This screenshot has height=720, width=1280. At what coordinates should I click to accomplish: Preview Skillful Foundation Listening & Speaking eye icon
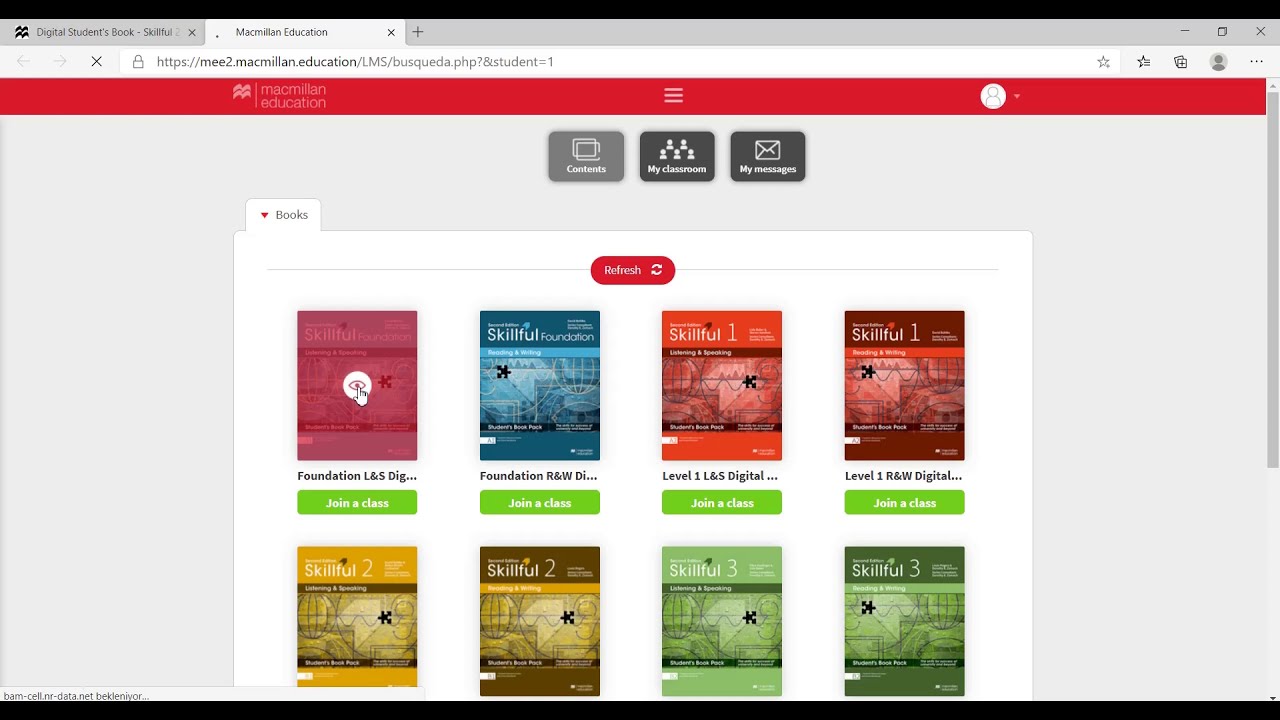pyautogui.click(x=357, y=386)
